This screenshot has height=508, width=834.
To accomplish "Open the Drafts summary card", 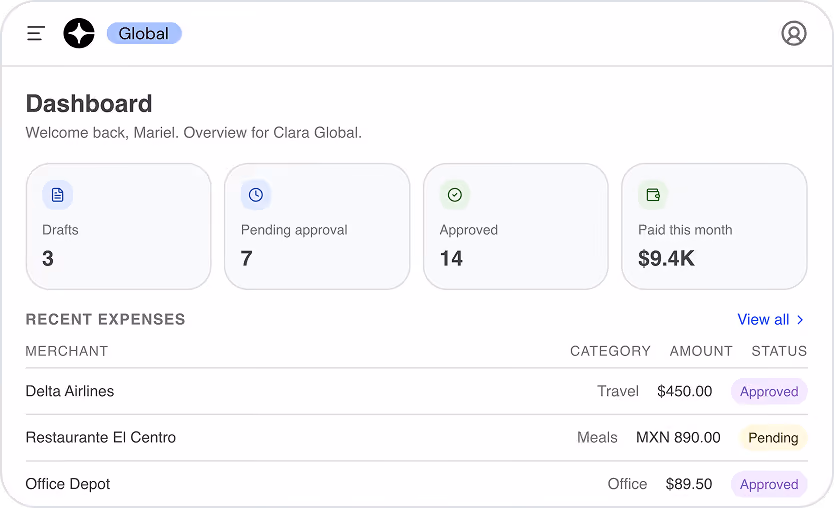I will coord(119,227).
